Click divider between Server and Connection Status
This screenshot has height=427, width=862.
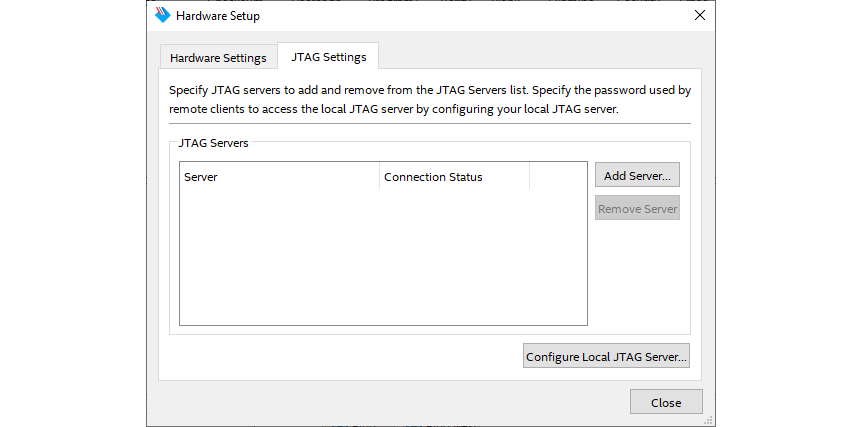380,177
